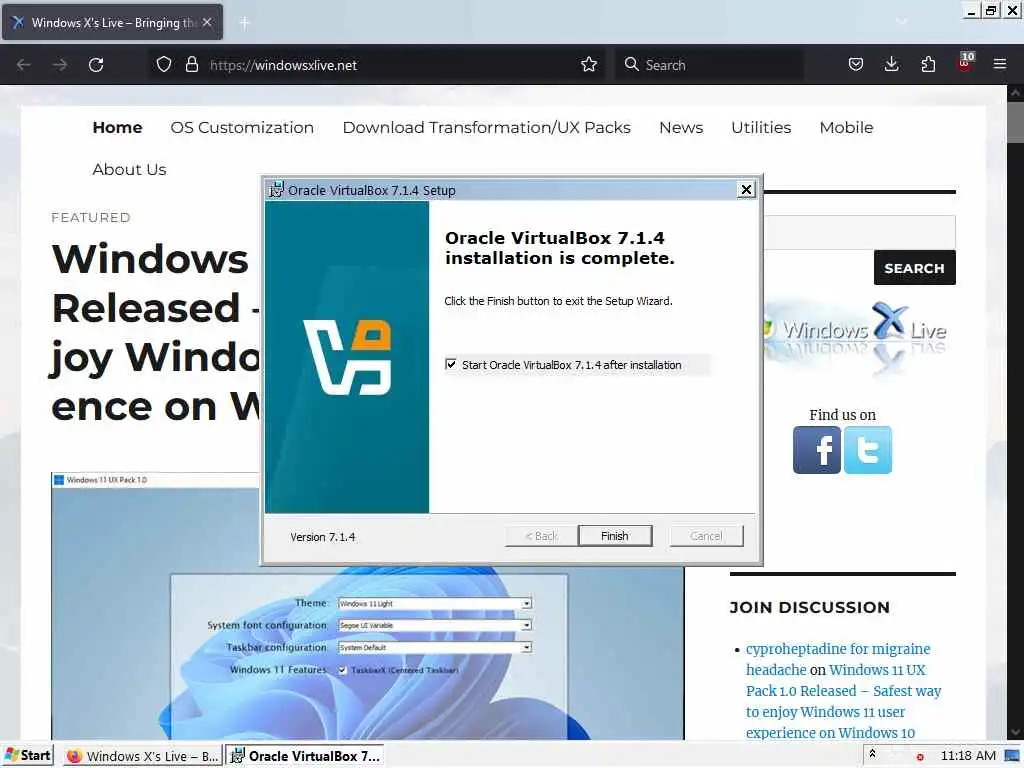Click the website sidebar search field
Viewport: 1024px width, 768px height.
(x=859, y=232)
